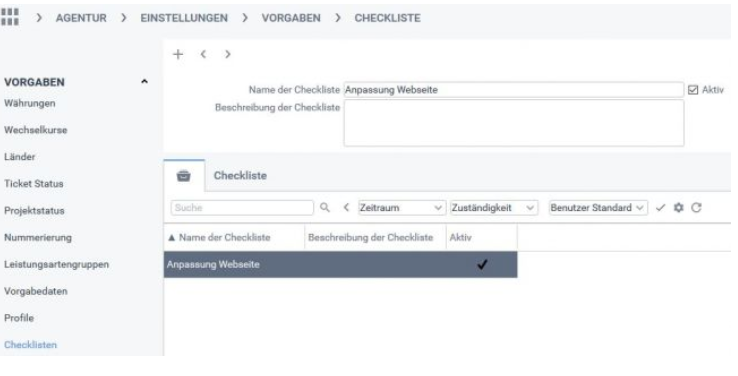
Task: Refresh the checklist table
Action: pyautogui.click(x=697, y=207)
